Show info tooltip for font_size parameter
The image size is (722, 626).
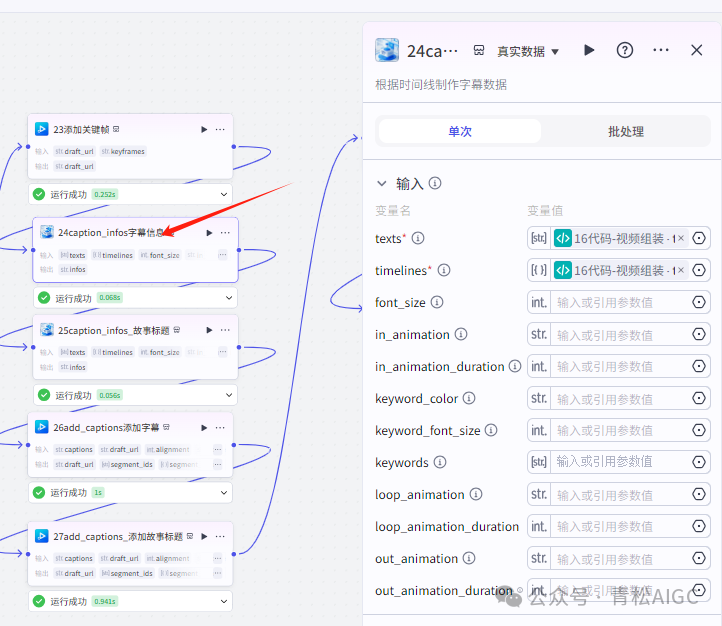tap(437, 302)
